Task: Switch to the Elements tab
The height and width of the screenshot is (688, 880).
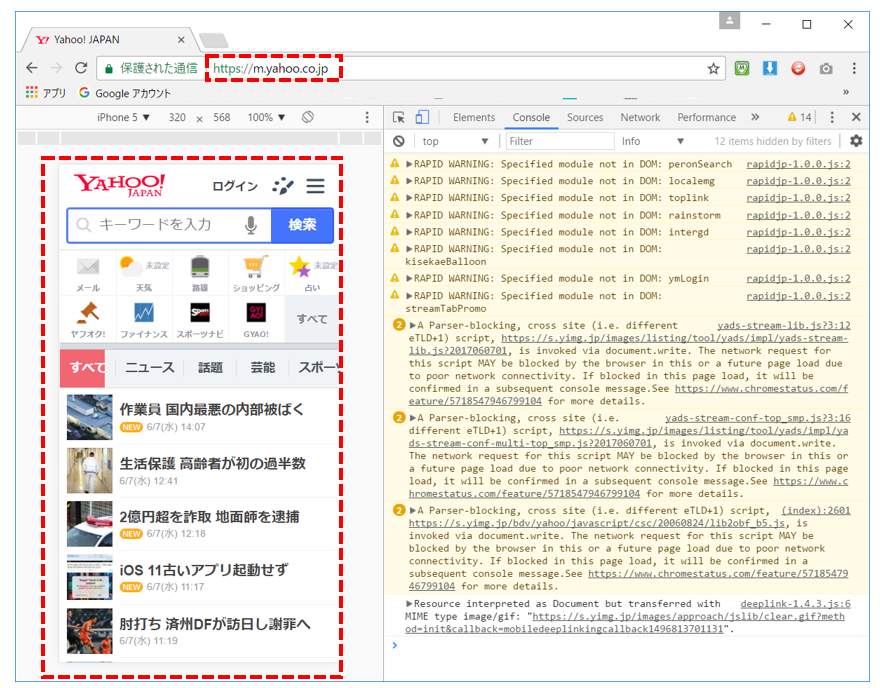Action: pyautogui.click(x=474, y=117)
